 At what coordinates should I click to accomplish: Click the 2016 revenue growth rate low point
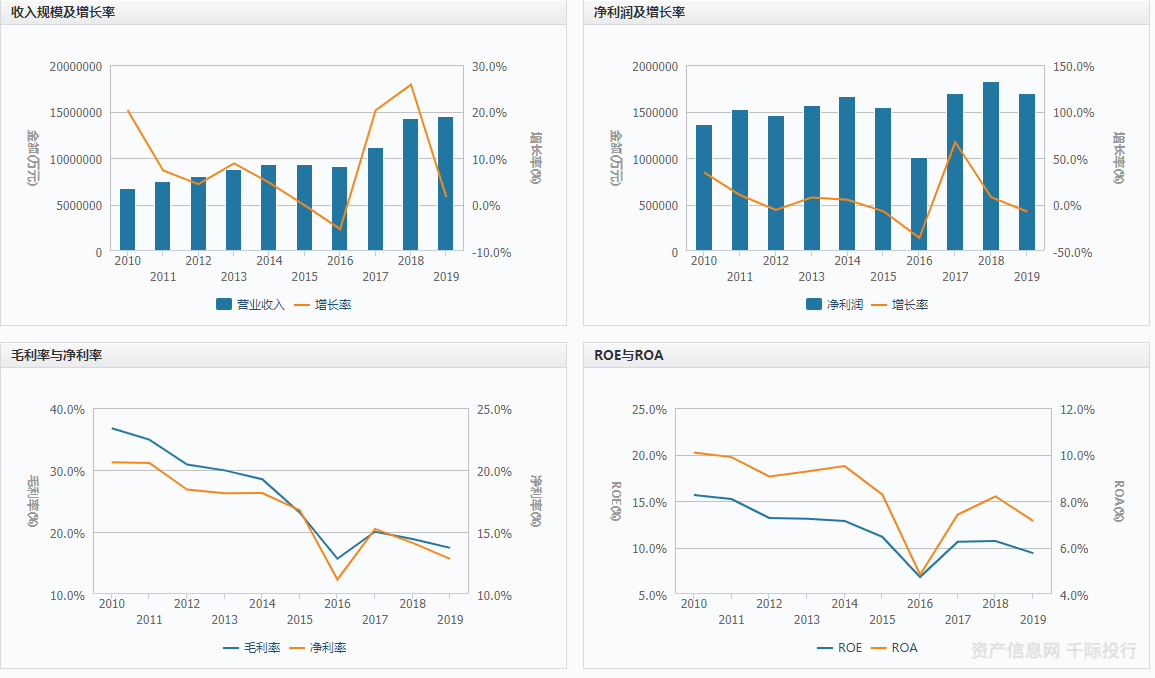point(340,229)
